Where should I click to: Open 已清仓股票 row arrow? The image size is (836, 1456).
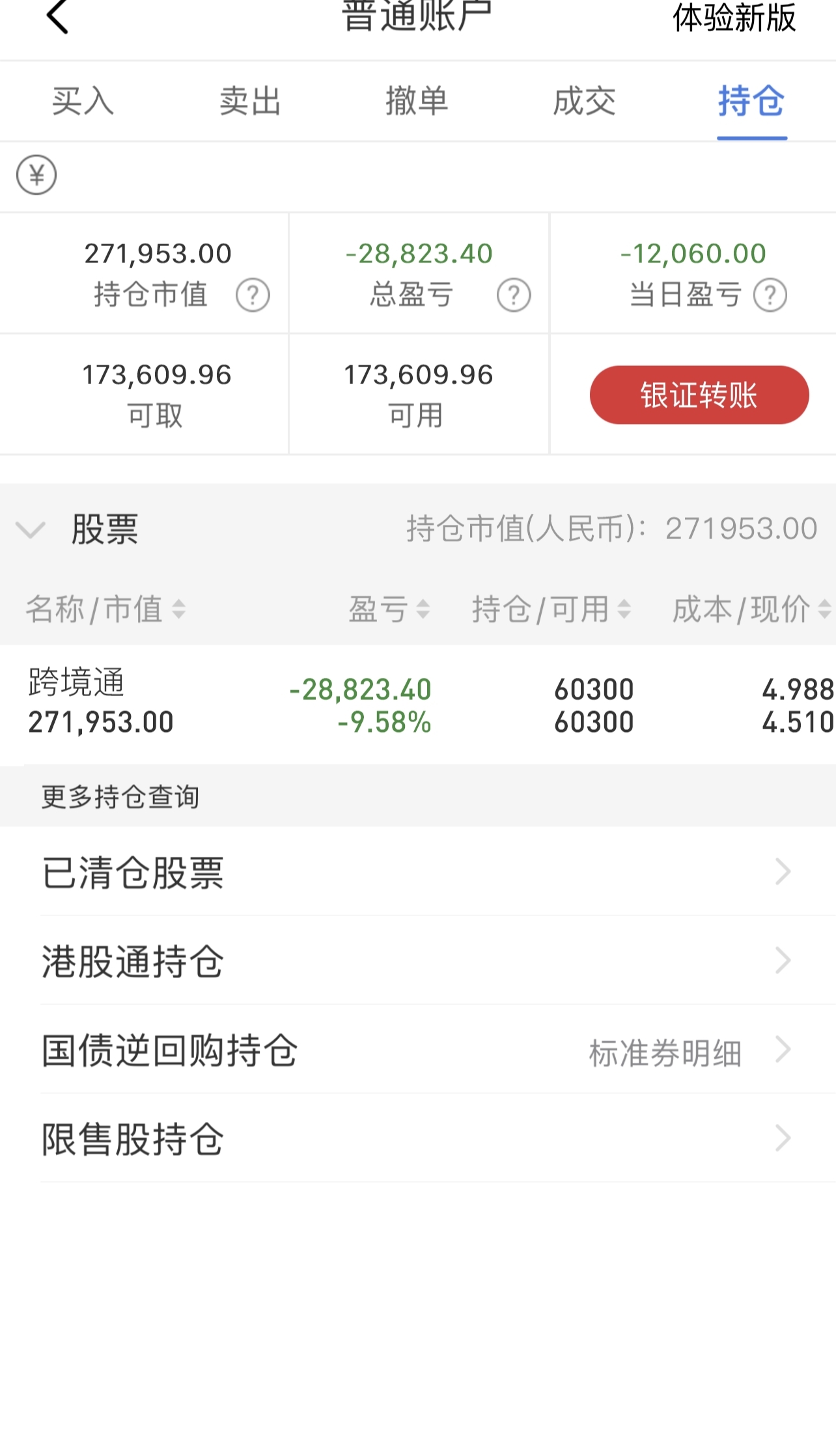783,871
